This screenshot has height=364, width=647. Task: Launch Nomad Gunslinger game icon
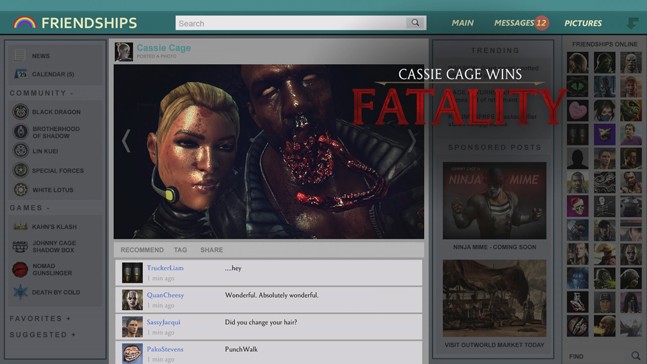(20, 269)
